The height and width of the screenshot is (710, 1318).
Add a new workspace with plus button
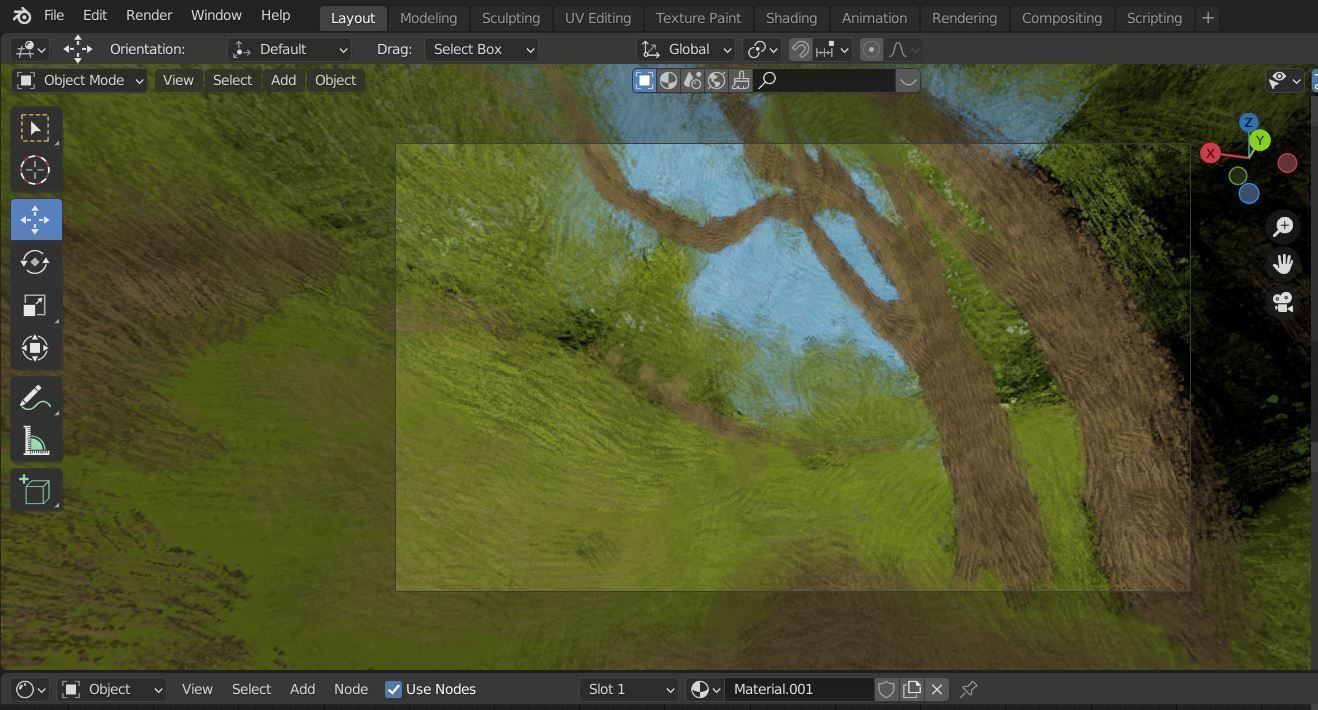point(1207,18)
